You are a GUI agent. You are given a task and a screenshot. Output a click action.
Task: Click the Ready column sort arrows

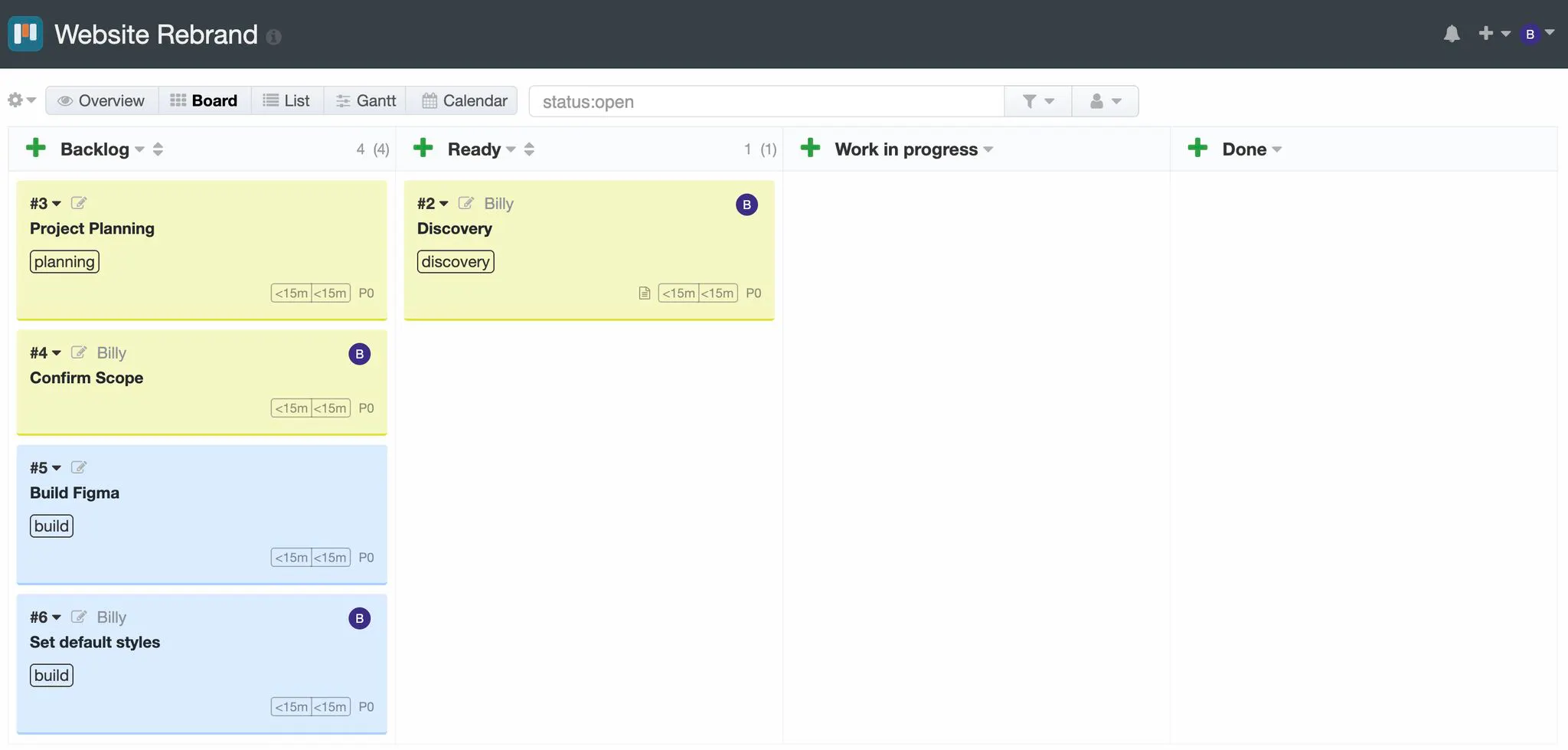pyautogui.click(x=529, y=149)
